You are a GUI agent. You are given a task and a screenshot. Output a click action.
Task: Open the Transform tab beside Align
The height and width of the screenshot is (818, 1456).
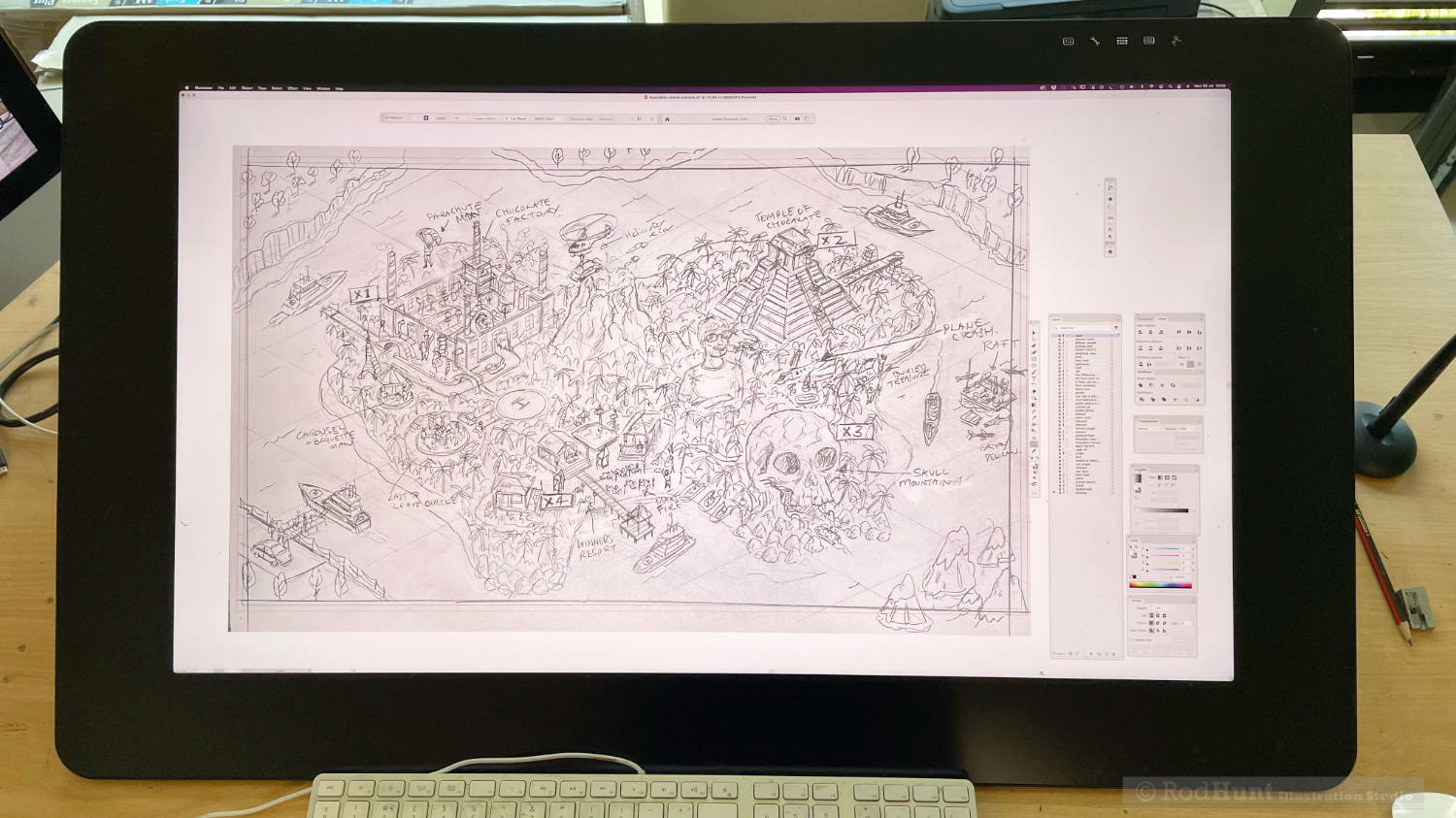click(1146, 318)
